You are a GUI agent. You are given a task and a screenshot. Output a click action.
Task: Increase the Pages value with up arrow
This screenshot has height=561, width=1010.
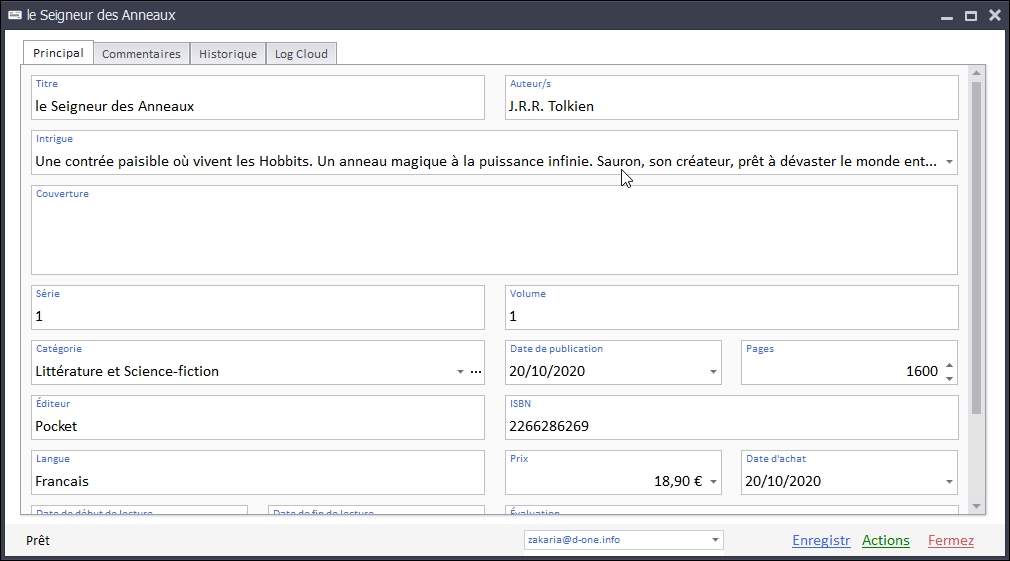tap(949, 365)
